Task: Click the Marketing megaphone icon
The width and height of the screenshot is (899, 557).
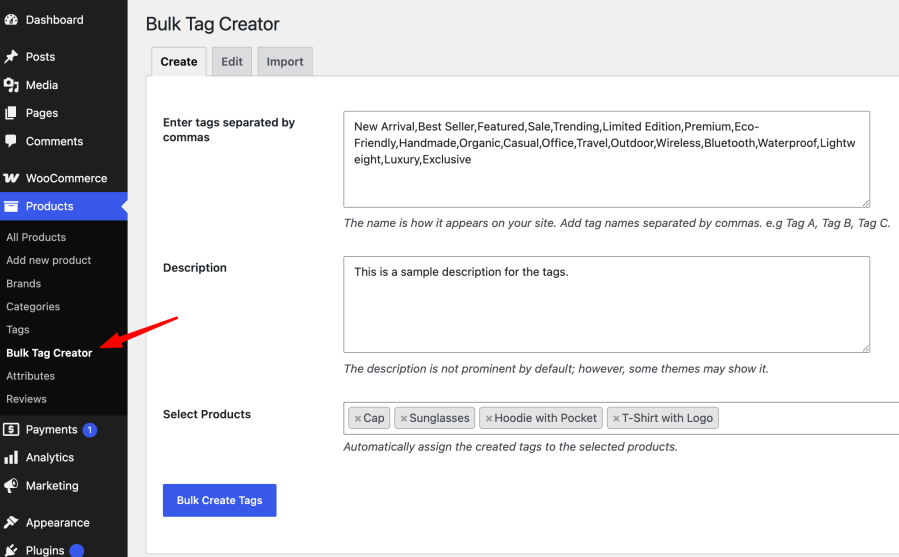Action: click(11, 485)
